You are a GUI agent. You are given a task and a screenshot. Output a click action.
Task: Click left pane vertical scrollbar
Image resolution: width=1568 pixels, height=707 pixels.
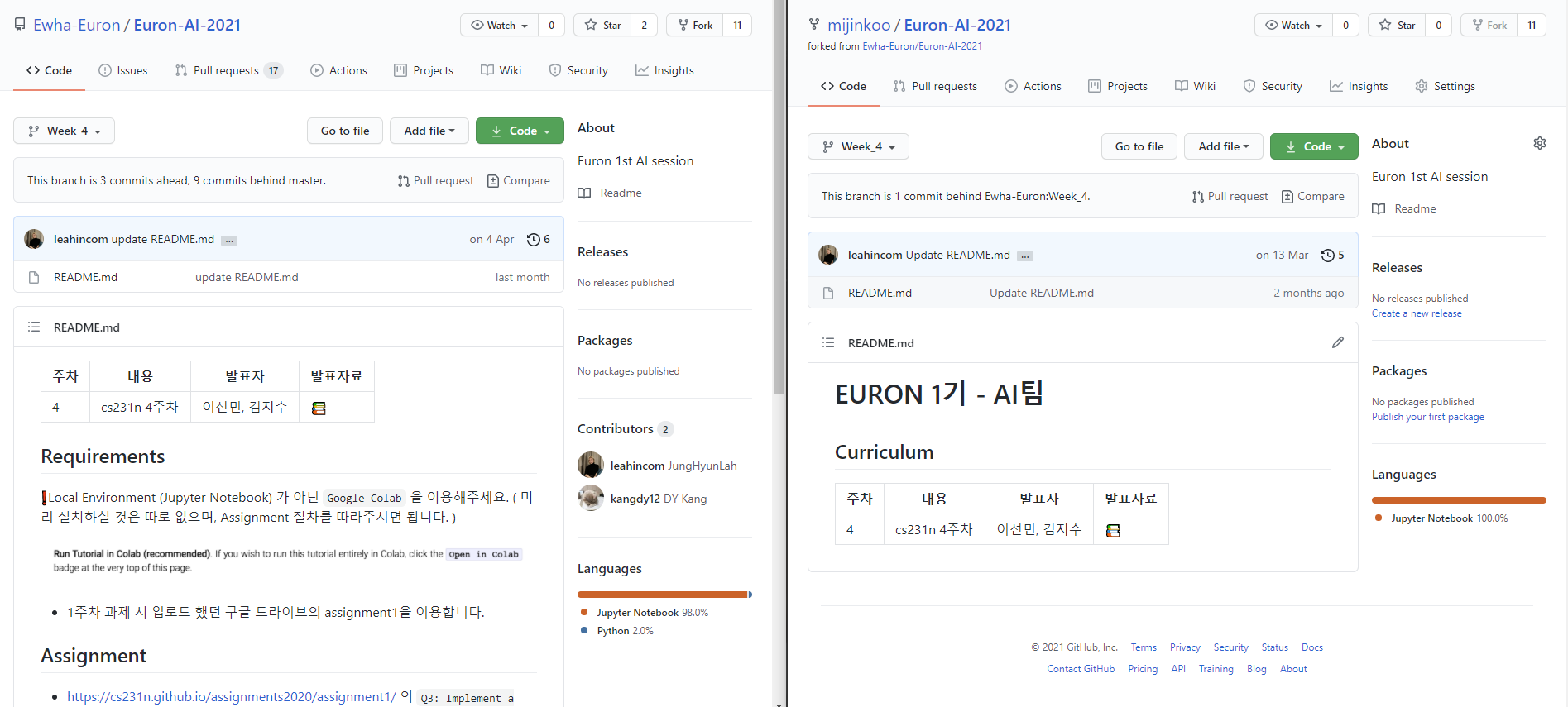[779, 197]
